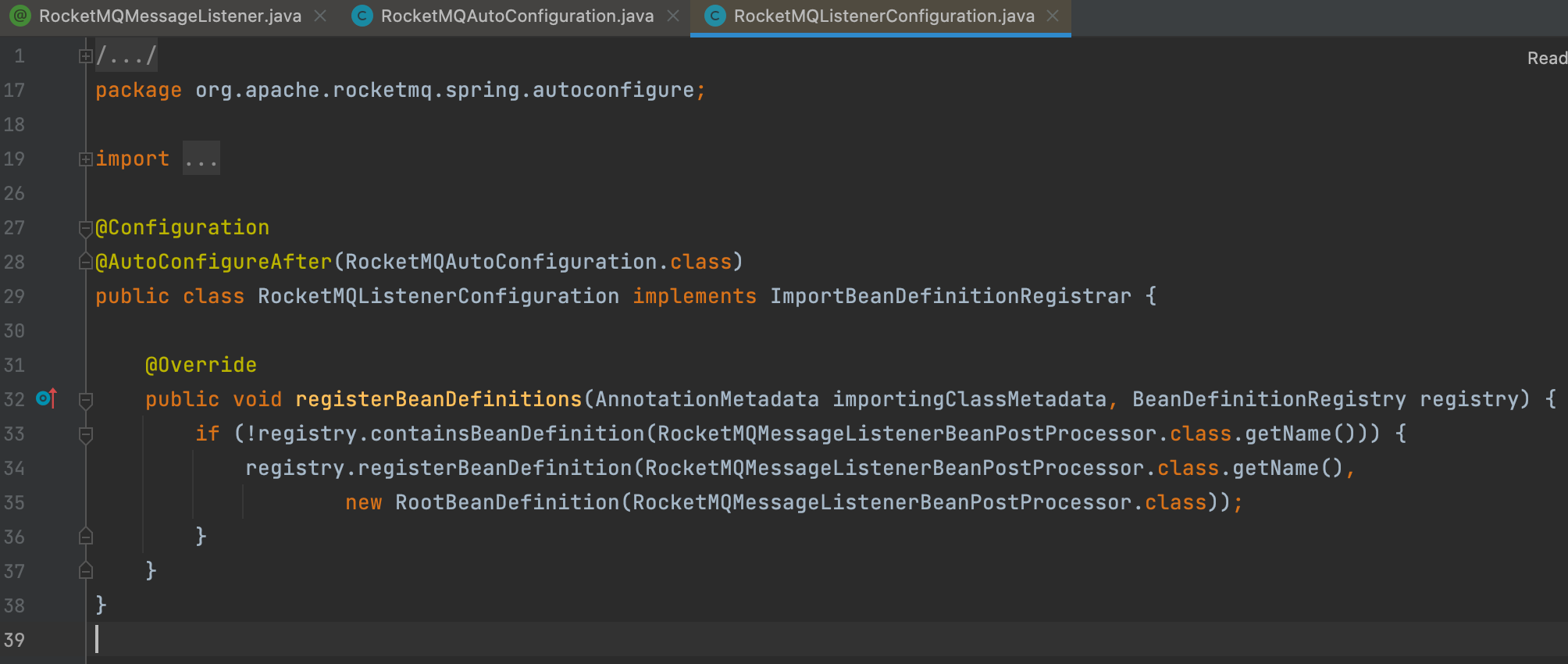
Task: Click the @Configuration annotation
Action: pyautogui.click(x=182, y=228)
